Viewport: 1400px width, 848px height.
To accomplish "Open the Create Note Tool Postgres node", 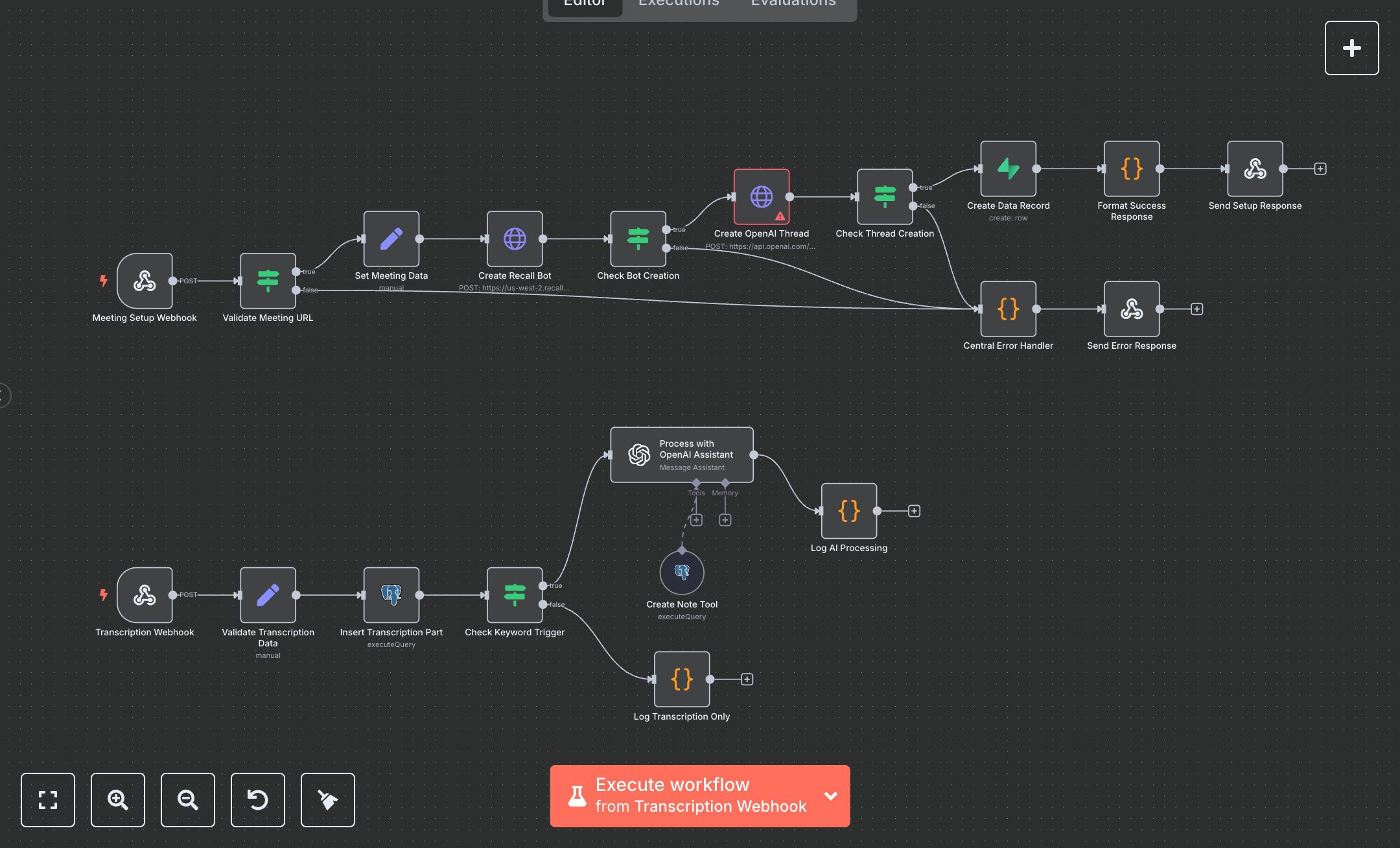I will click(x=681, y=572).
